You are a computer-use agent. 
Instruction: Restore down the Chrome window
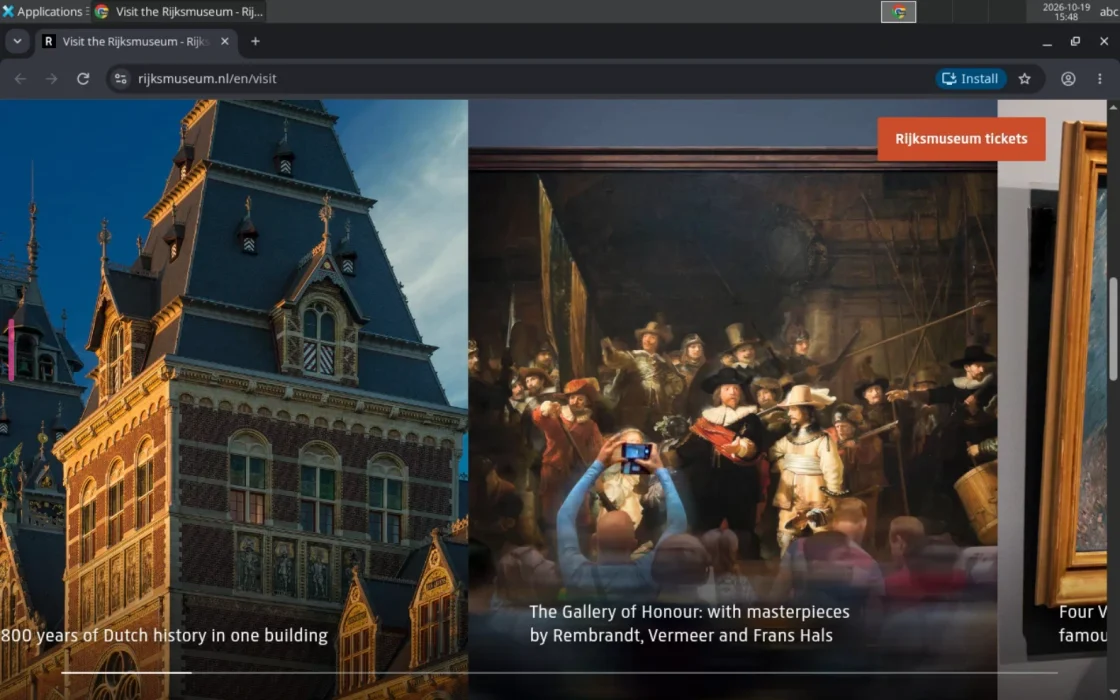tap(1075, 41)
